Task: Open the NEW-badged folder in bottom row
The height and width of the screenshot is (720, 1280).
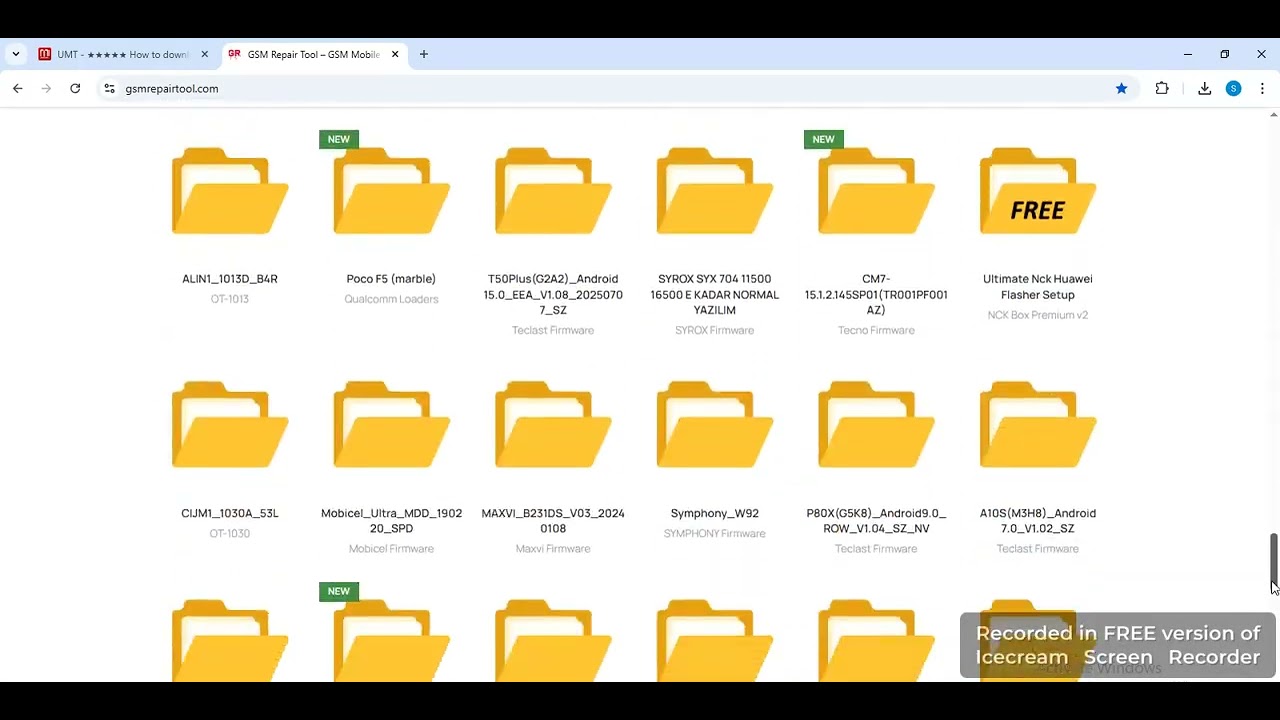Action: pos(391,640)
